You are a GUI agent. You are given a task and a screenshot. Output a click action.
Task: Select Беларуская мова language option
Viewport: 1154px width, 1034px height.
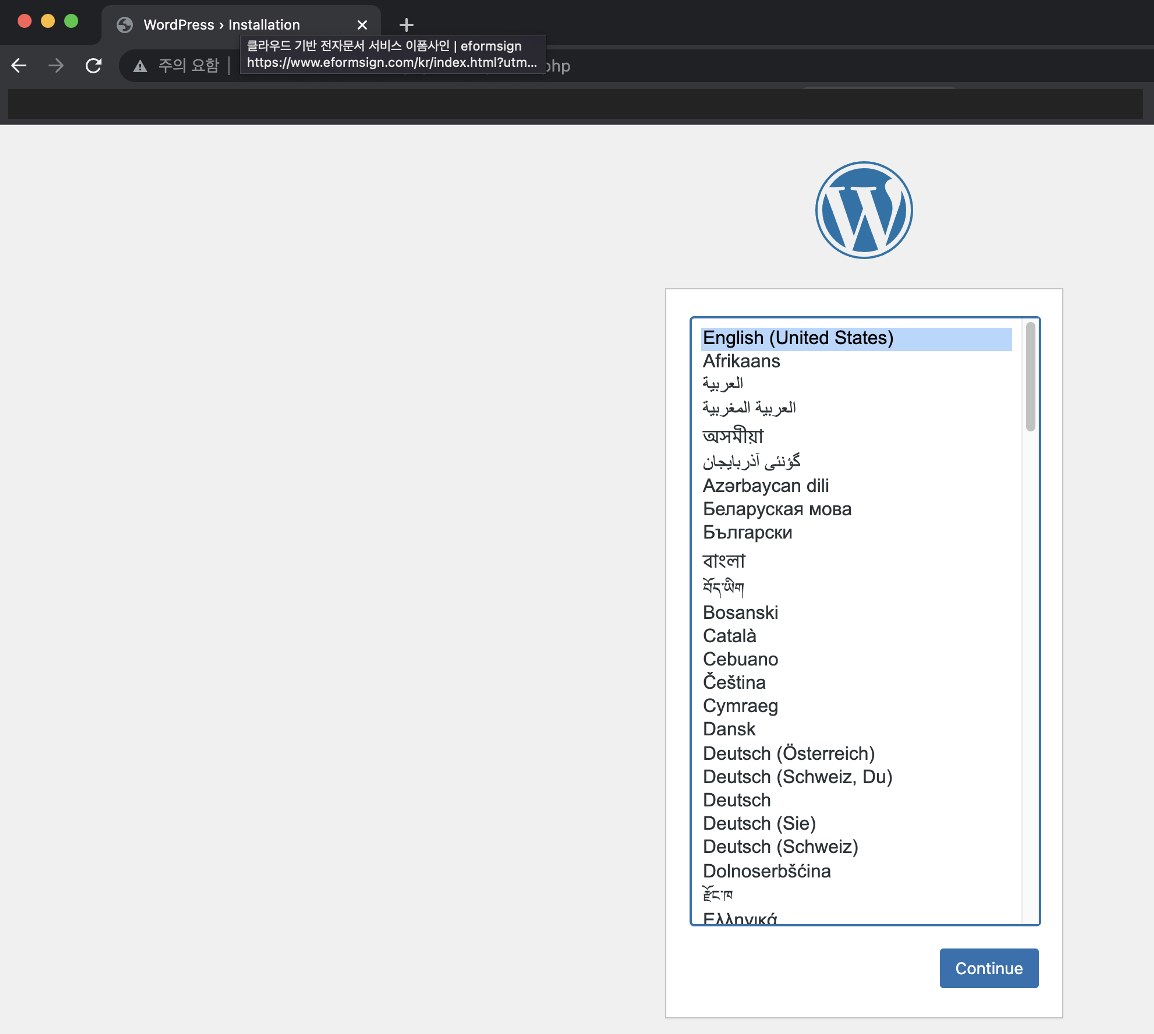(857, 509)
